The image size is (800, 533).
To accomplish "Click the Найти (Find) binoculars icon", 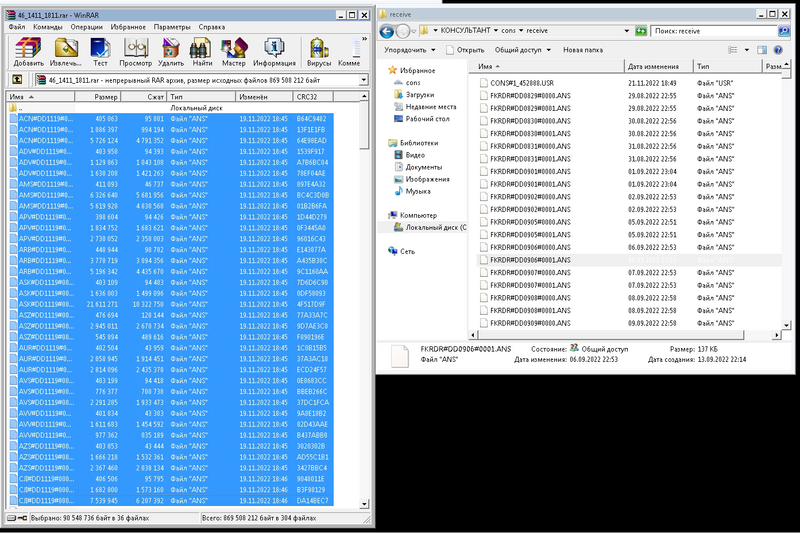I will [202, 52].
